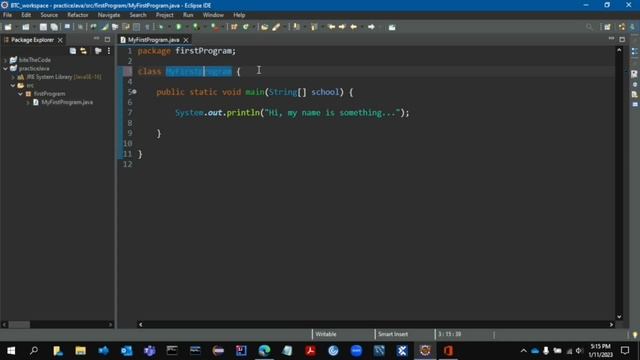
Task: Click the Save All toolbar icon
Action: pyautogui.click(x=54, y=27)
